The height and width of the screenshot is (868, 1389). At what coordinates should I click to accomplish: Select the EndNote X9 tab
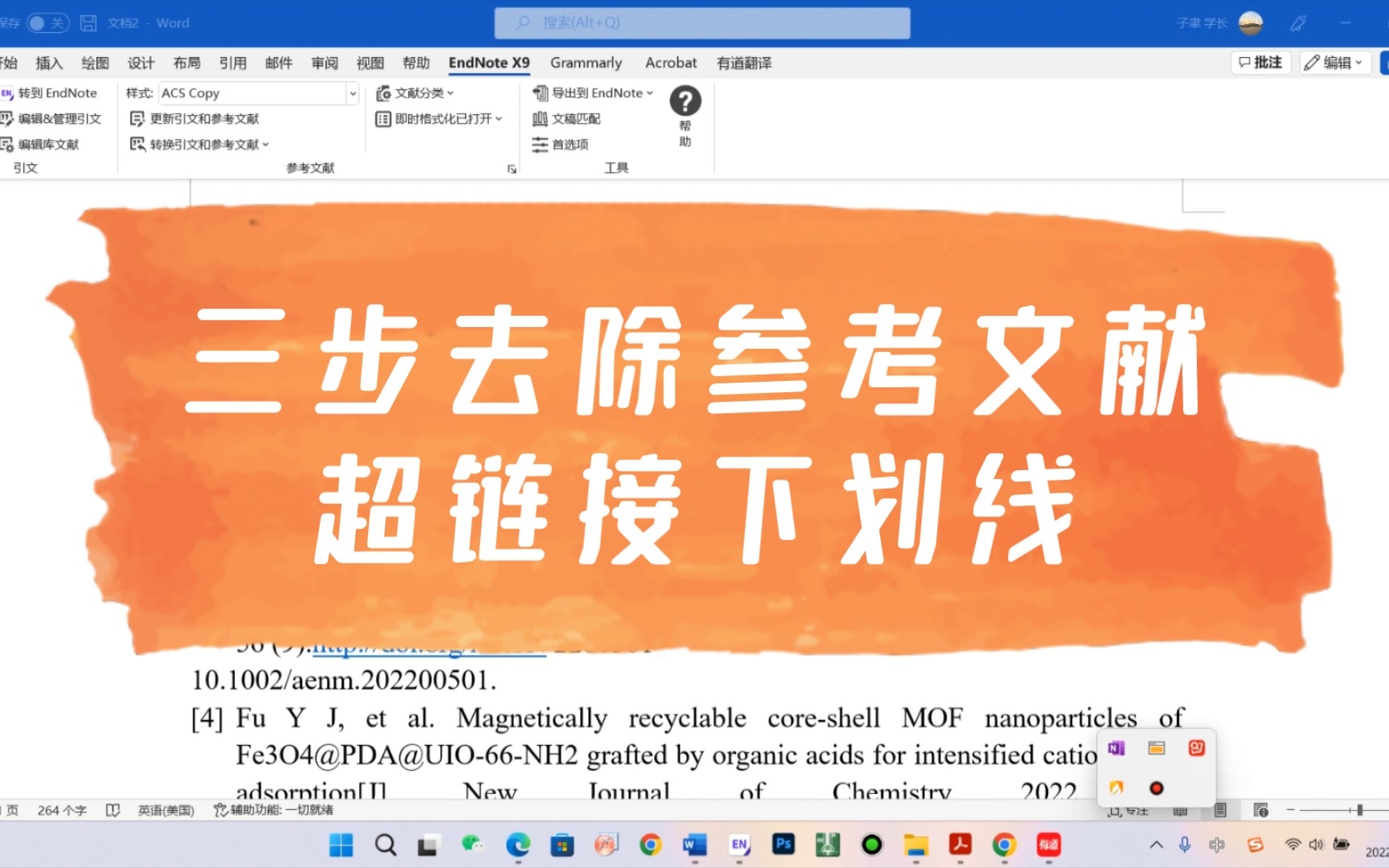(489, 63)
